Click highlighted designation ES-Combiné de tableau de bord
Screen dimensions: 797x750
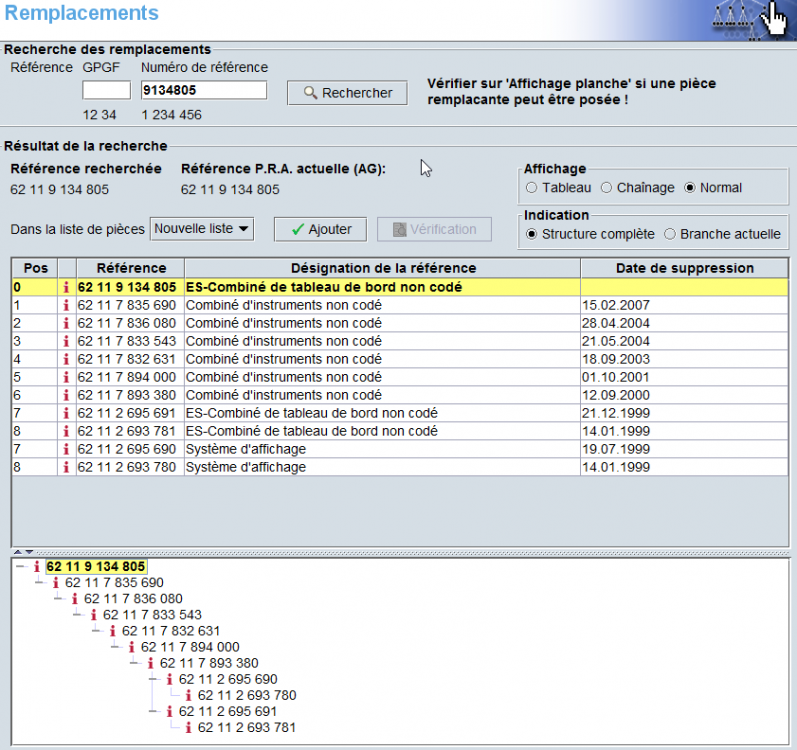[383, 288]
